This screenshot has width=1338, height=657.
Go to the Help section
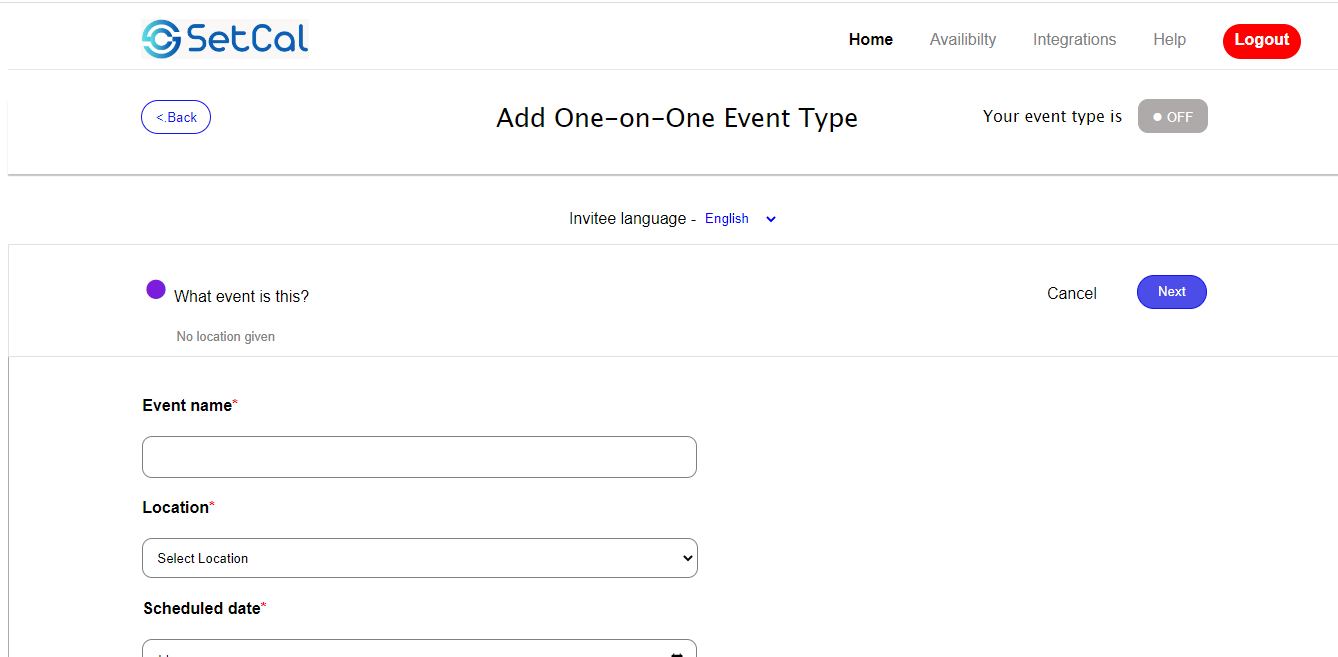[1169, 39]
